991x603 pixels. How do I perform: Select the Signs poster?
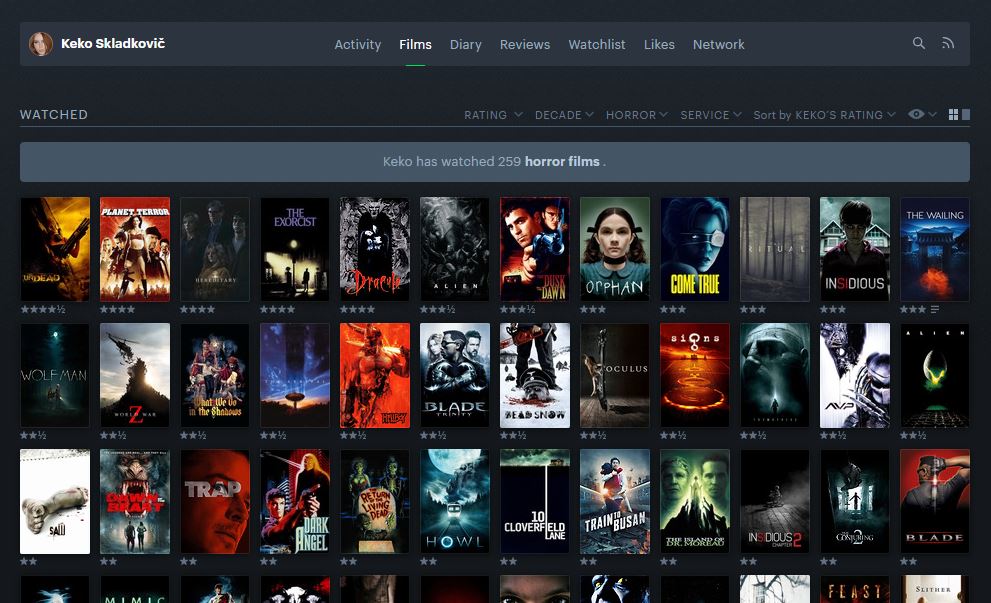point(695,375)
